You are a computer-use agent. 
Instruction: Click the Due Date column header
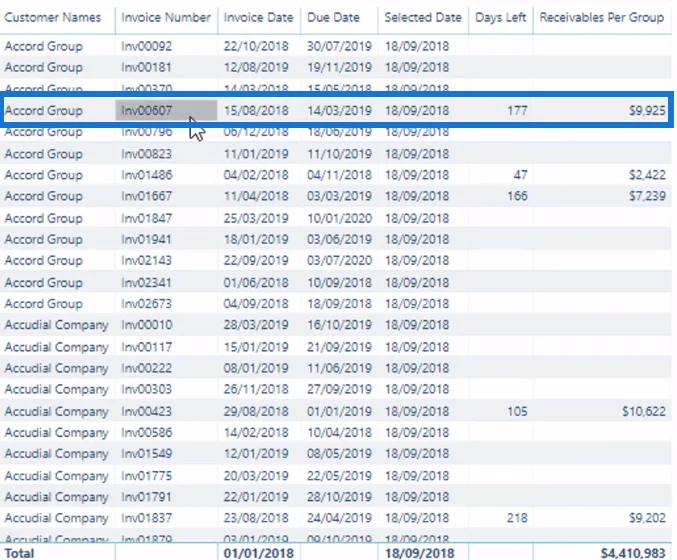(x=333, y=17)
